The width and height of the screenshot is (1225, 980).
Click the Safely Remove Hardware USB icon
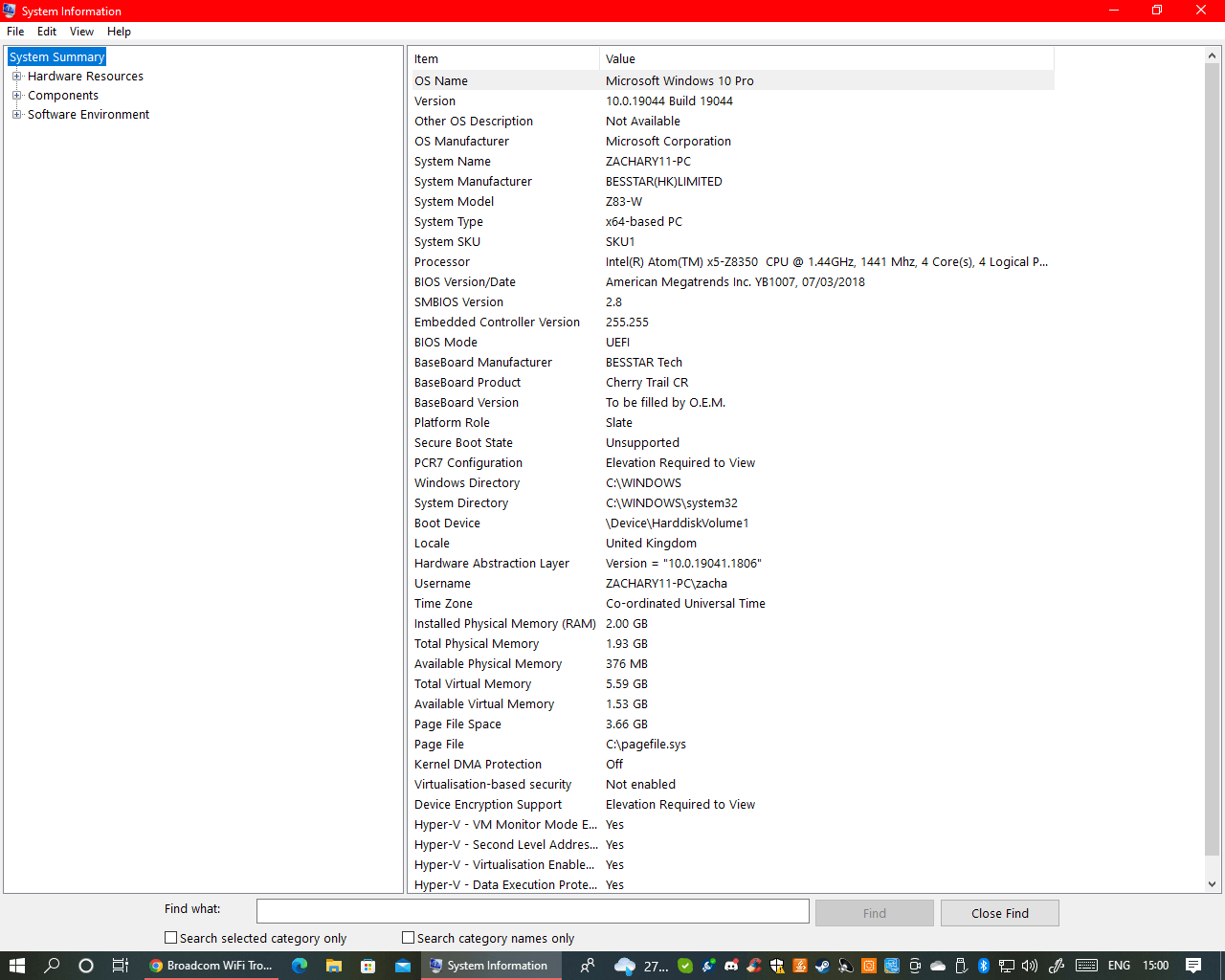[x=961, y=966]
